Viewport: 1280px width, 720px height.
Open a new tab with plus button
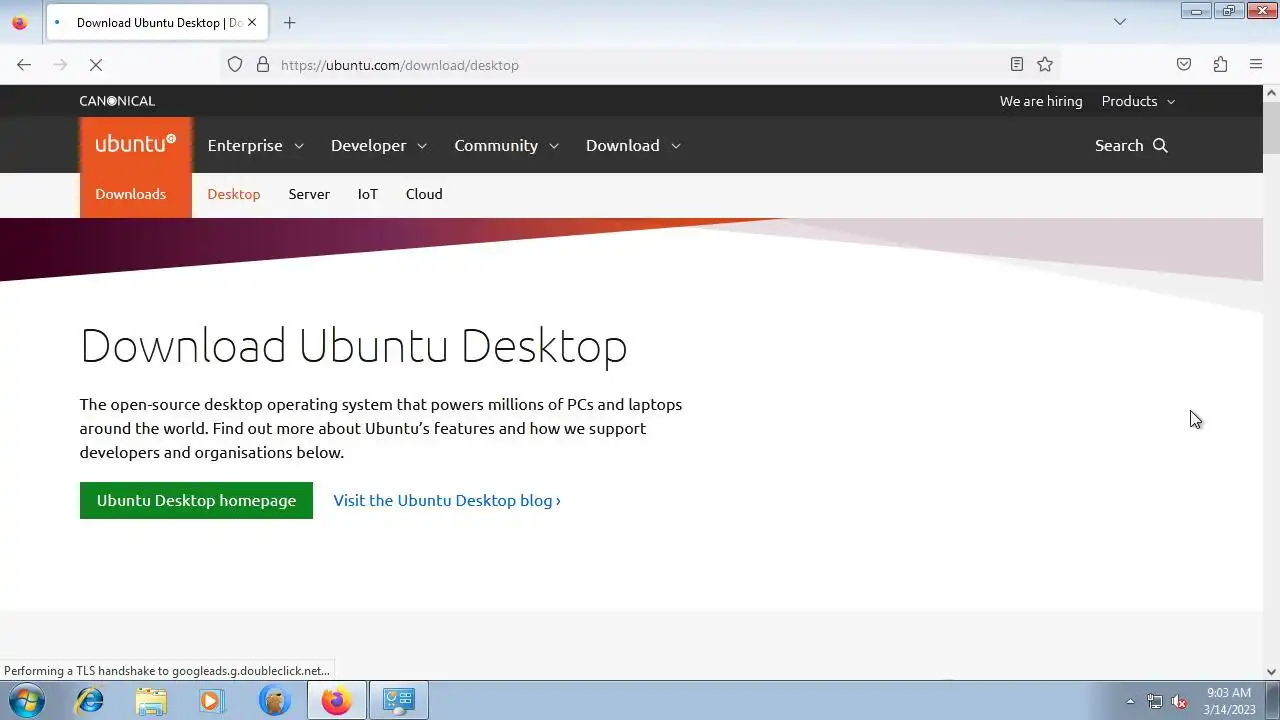(290, 22)
